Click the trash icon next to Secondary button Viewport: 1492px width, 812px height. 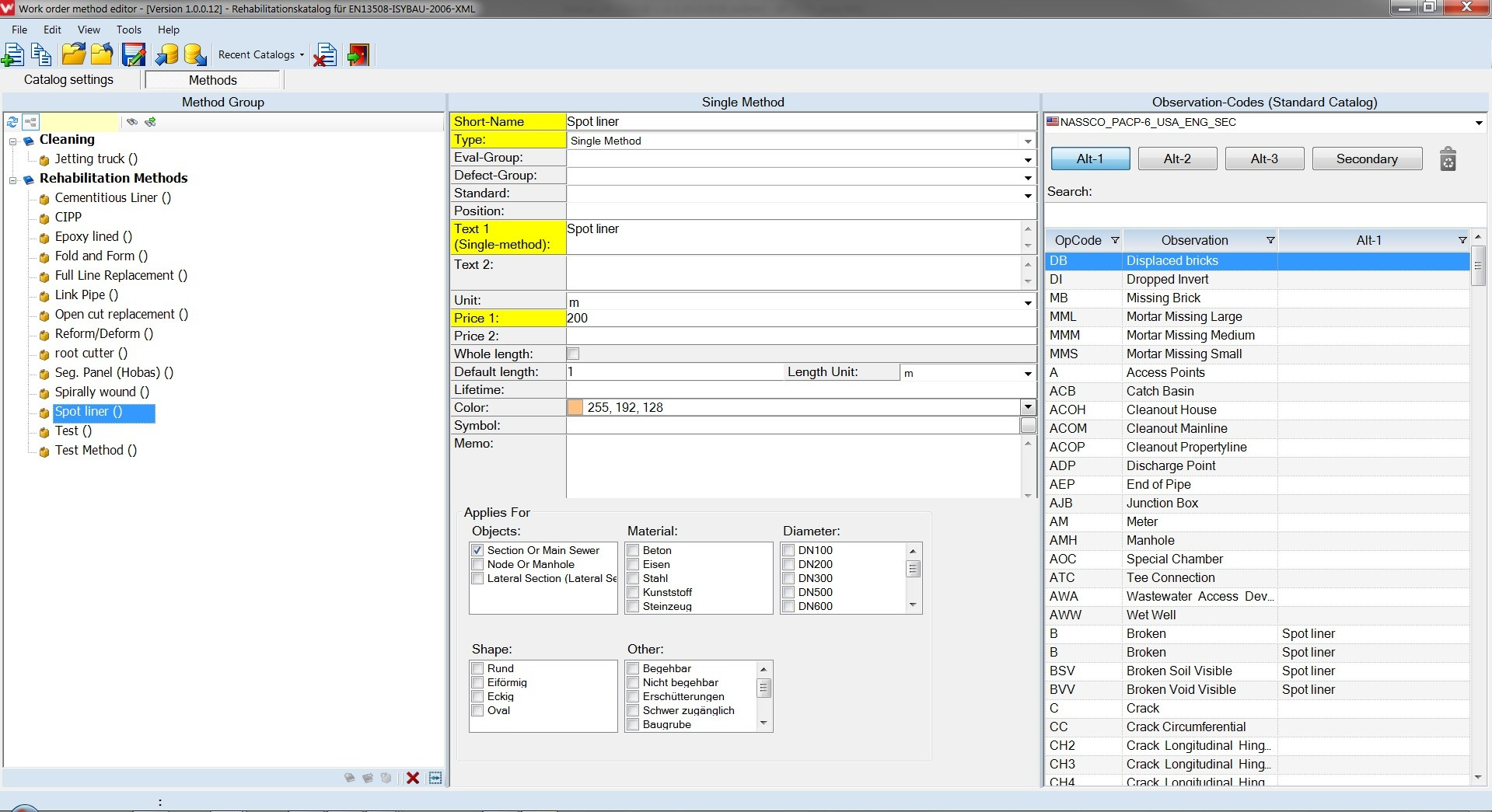[1448, 159]
